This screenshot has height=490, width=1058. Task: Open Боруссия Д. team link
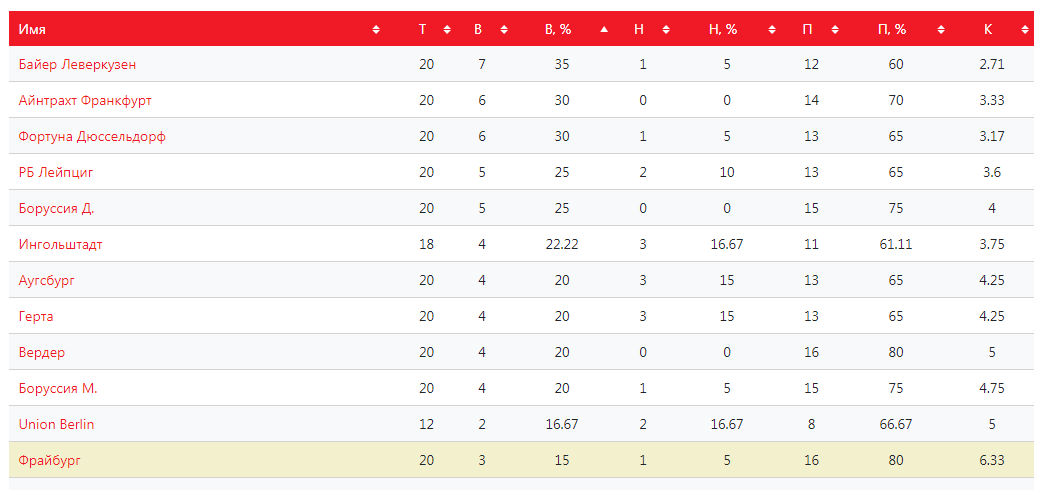coord(57,209)
